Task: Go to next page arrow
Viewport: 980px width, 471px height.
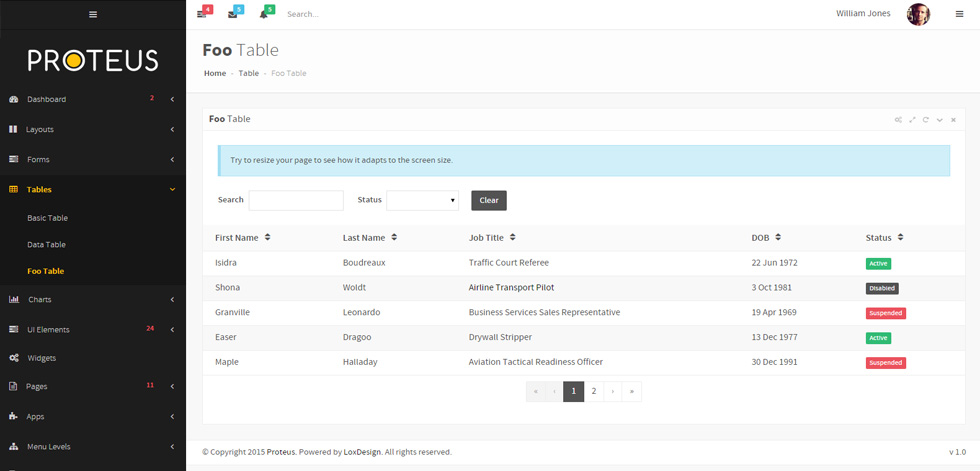Action: click(x=612, y=392)
